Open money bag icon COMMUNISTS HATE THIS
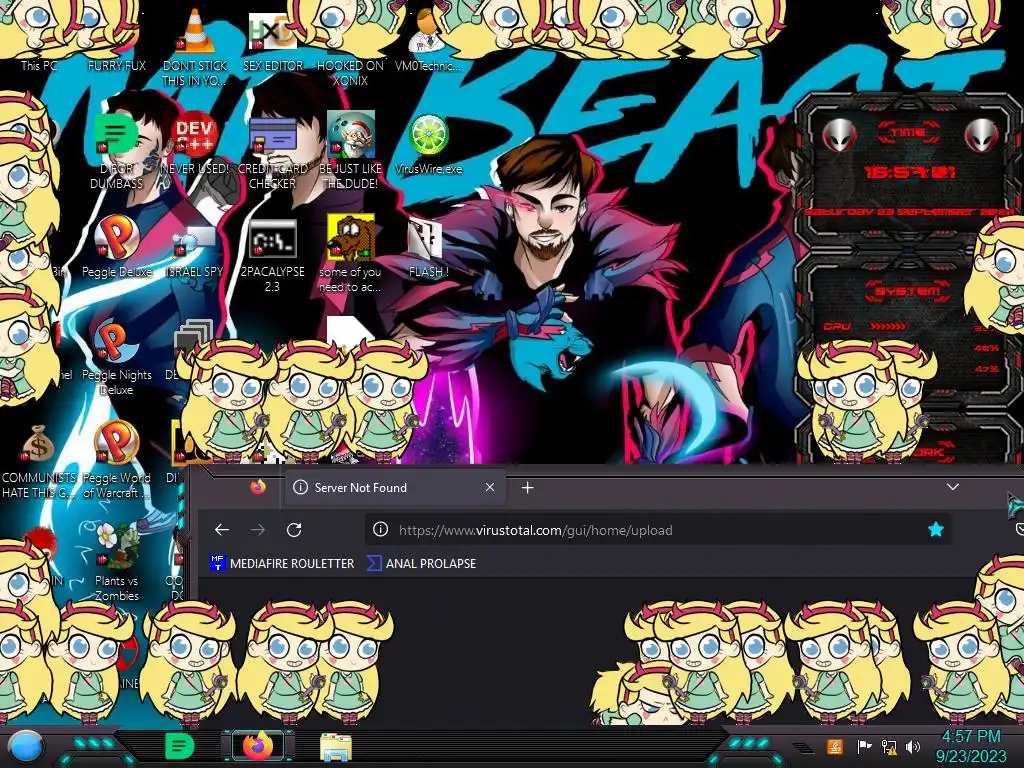 coord(39,460)
